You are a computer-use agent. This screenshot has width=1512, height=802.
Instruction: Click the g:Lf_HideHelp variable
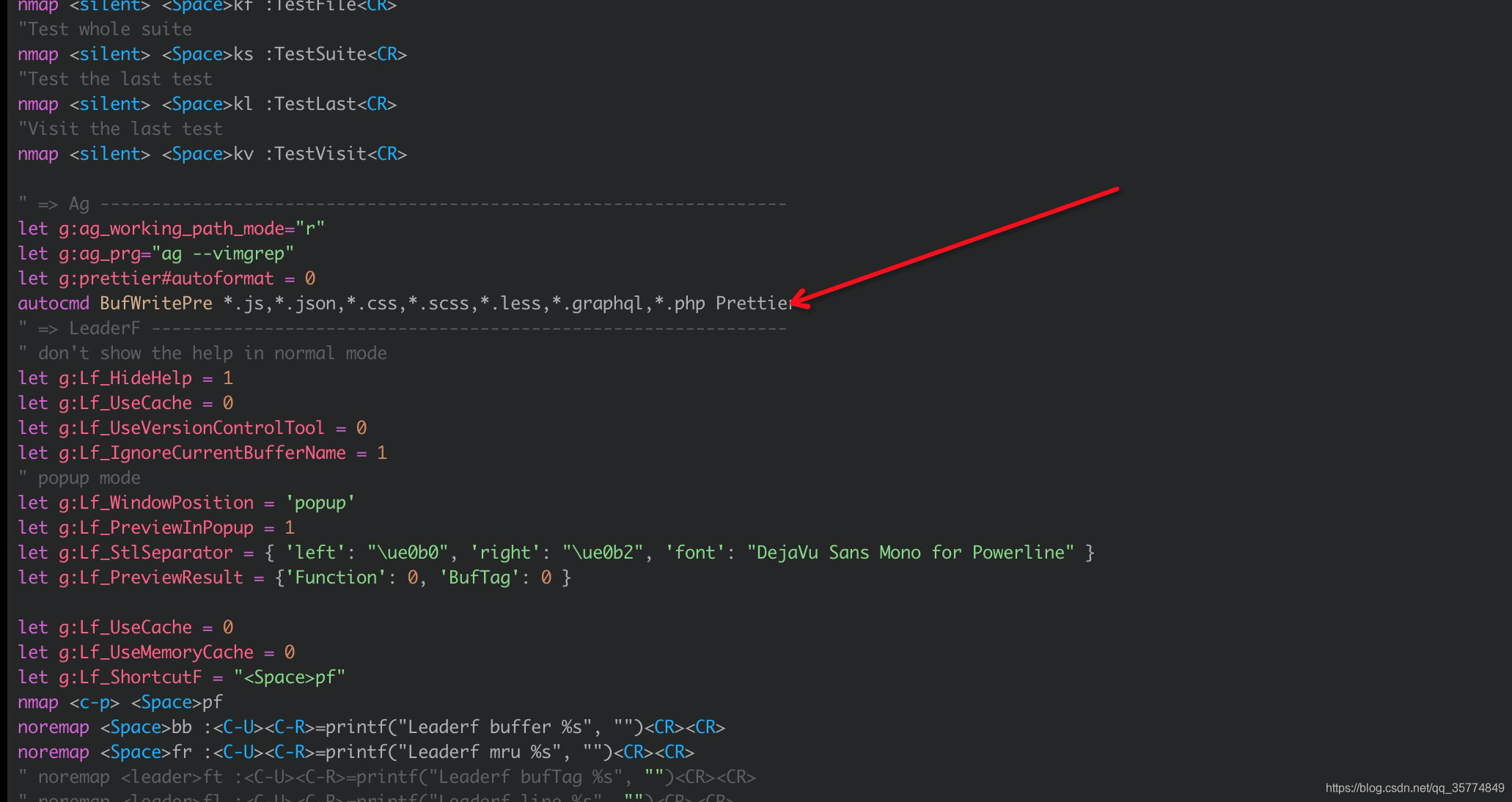pos(125,378)
